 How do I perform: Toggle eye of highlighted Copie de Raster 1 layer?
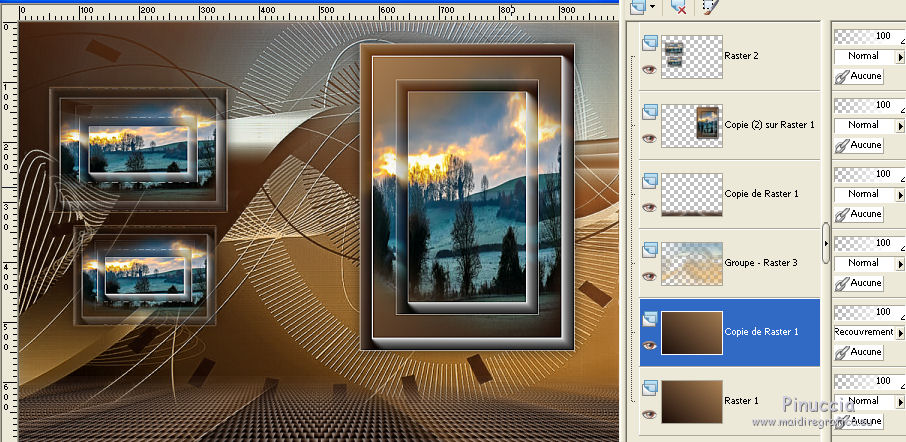(649, 346)
